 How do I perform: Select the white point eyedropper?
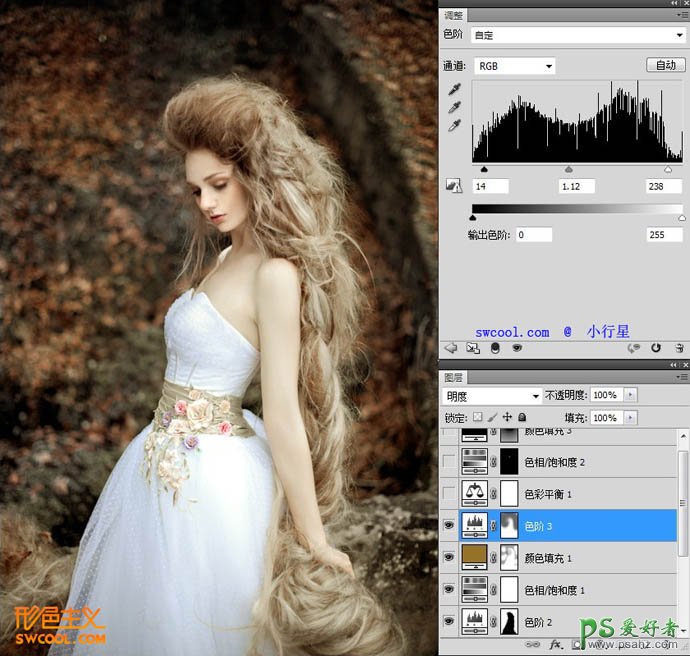pyautogui.click(x=453, y=125)
